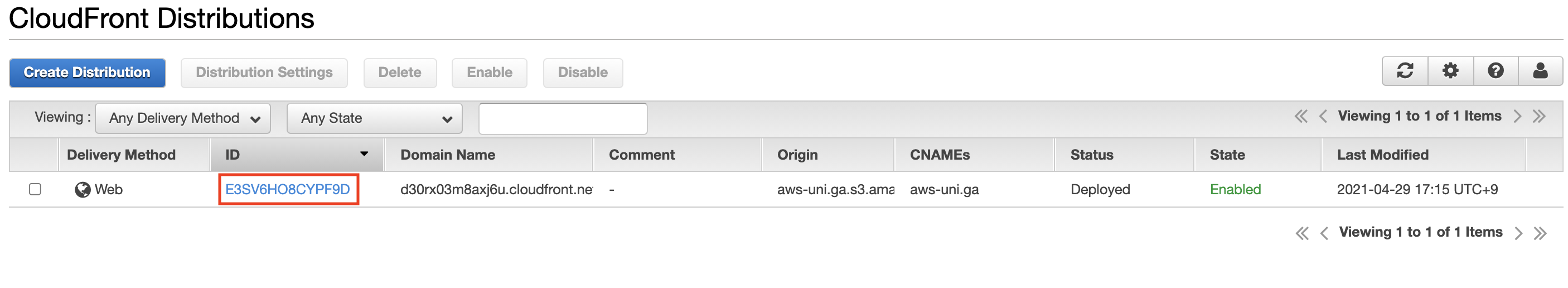This screenshot has width=1568, height=288.
Task: Go to last page in bottom pagination
Action: click(x=1540, y=233)
